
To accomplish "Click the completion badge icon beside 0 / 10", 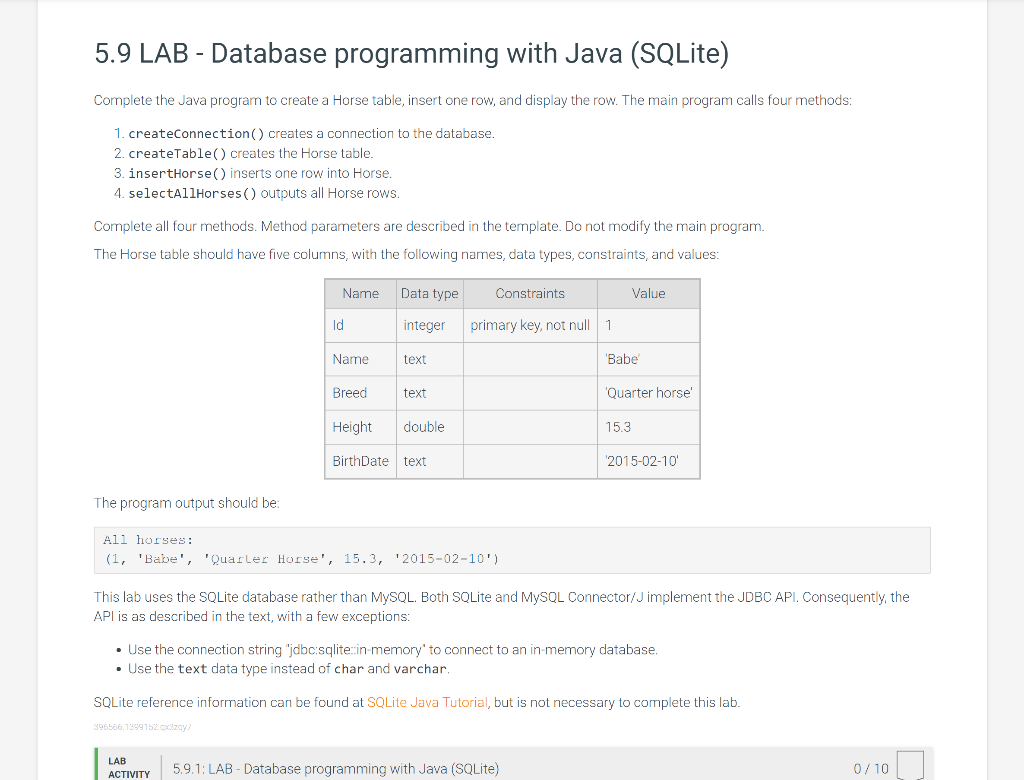I will [x=910, y=766].
